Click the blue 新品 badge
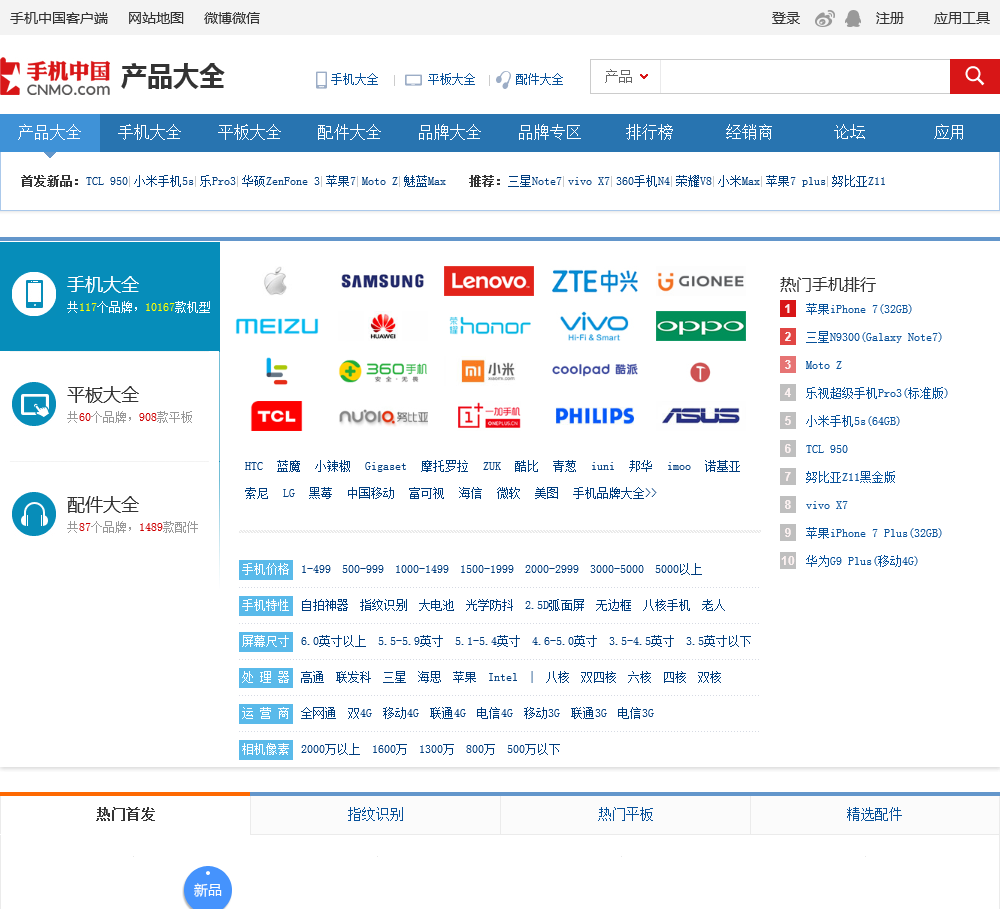Screen dimensions: 1000x909 pyautogui.click(x=208, y=888)
